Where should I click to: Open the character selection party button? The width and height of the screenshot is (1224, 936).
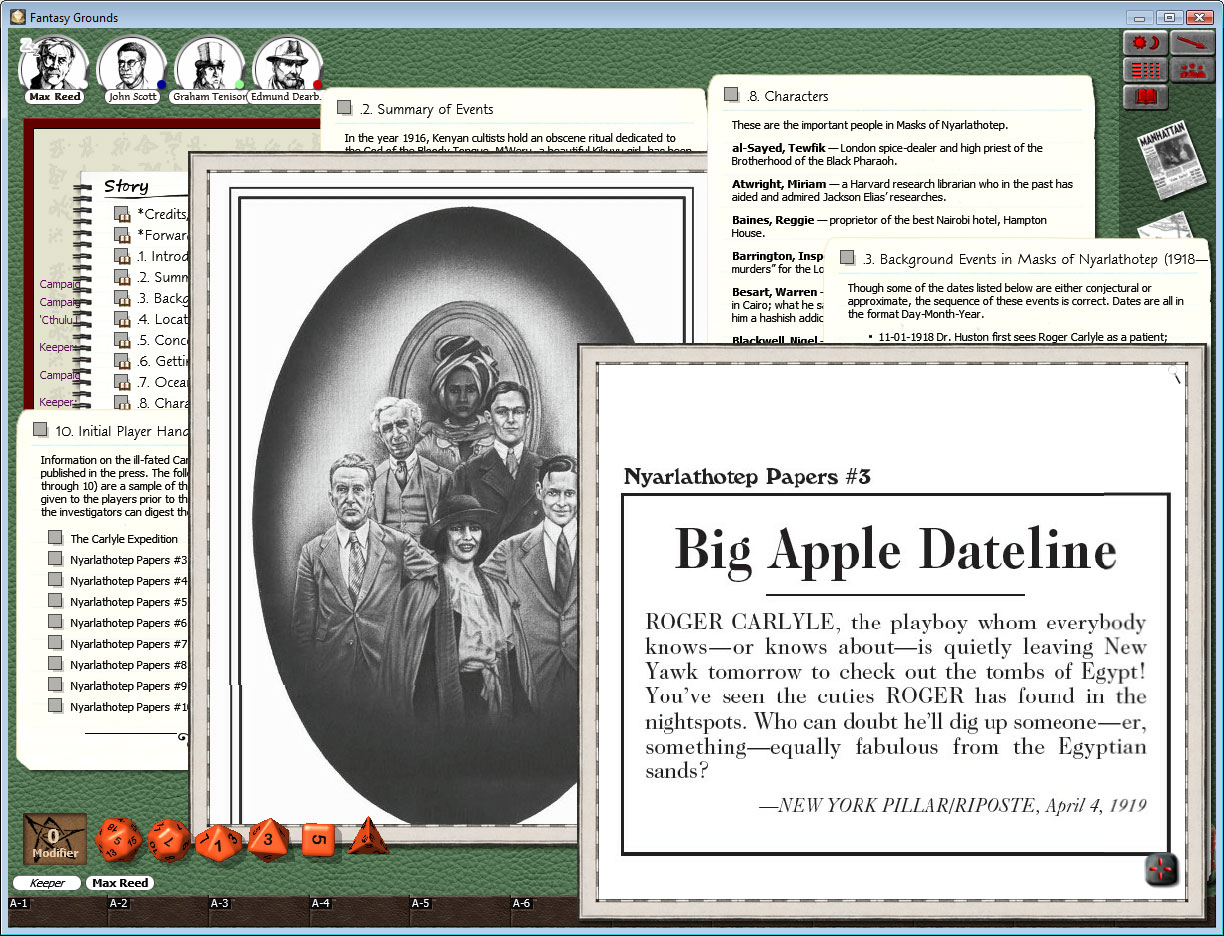[1195, 69]
